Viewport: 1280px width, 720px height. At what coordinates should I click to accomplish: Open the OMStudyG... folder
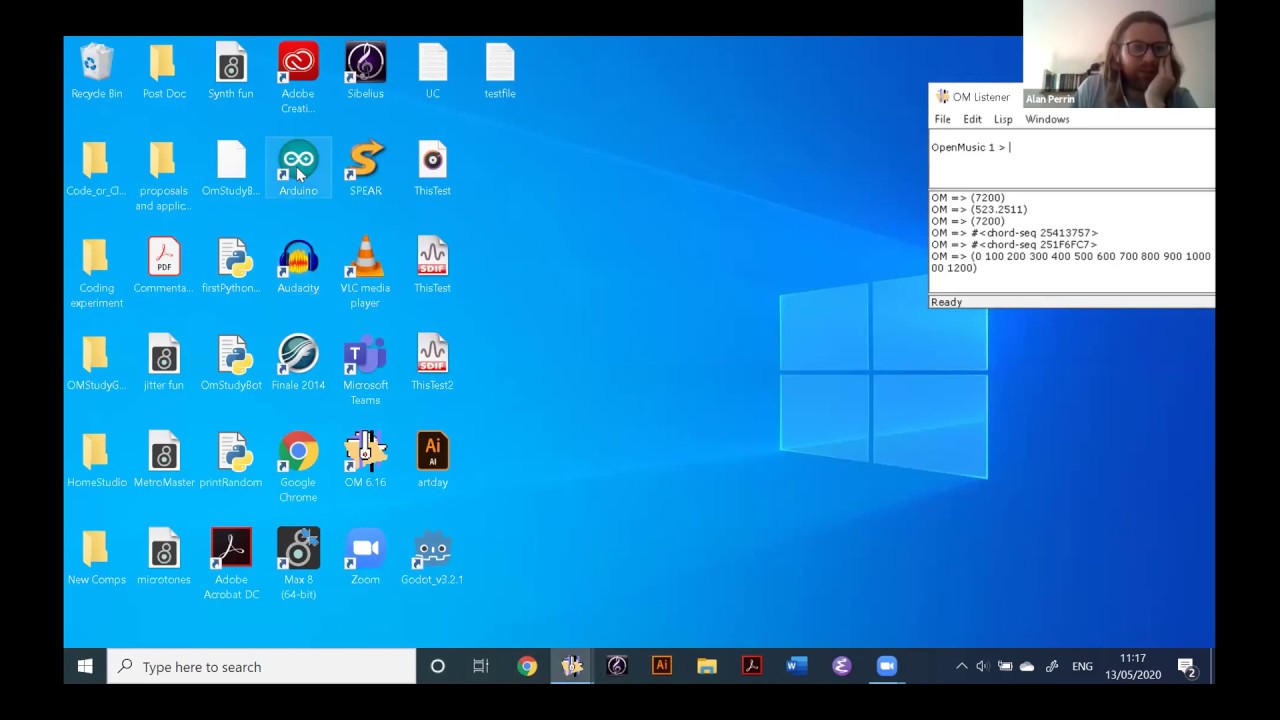click(96, 361)
